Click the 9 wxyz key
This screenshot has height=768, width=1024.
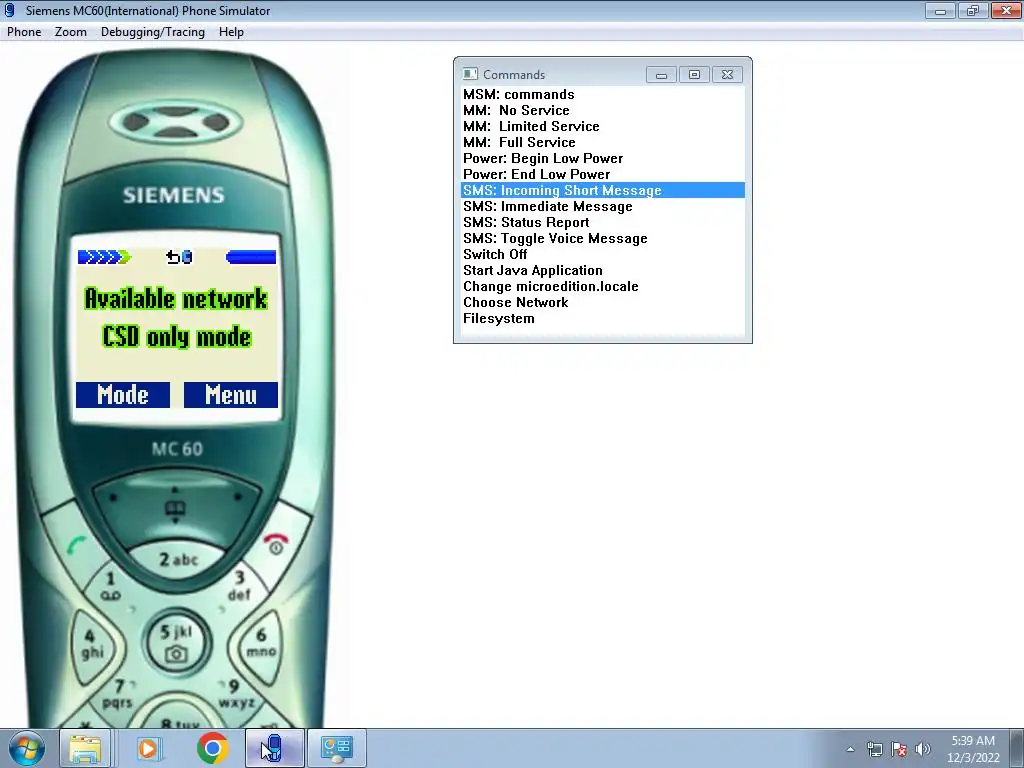(235, 694)
